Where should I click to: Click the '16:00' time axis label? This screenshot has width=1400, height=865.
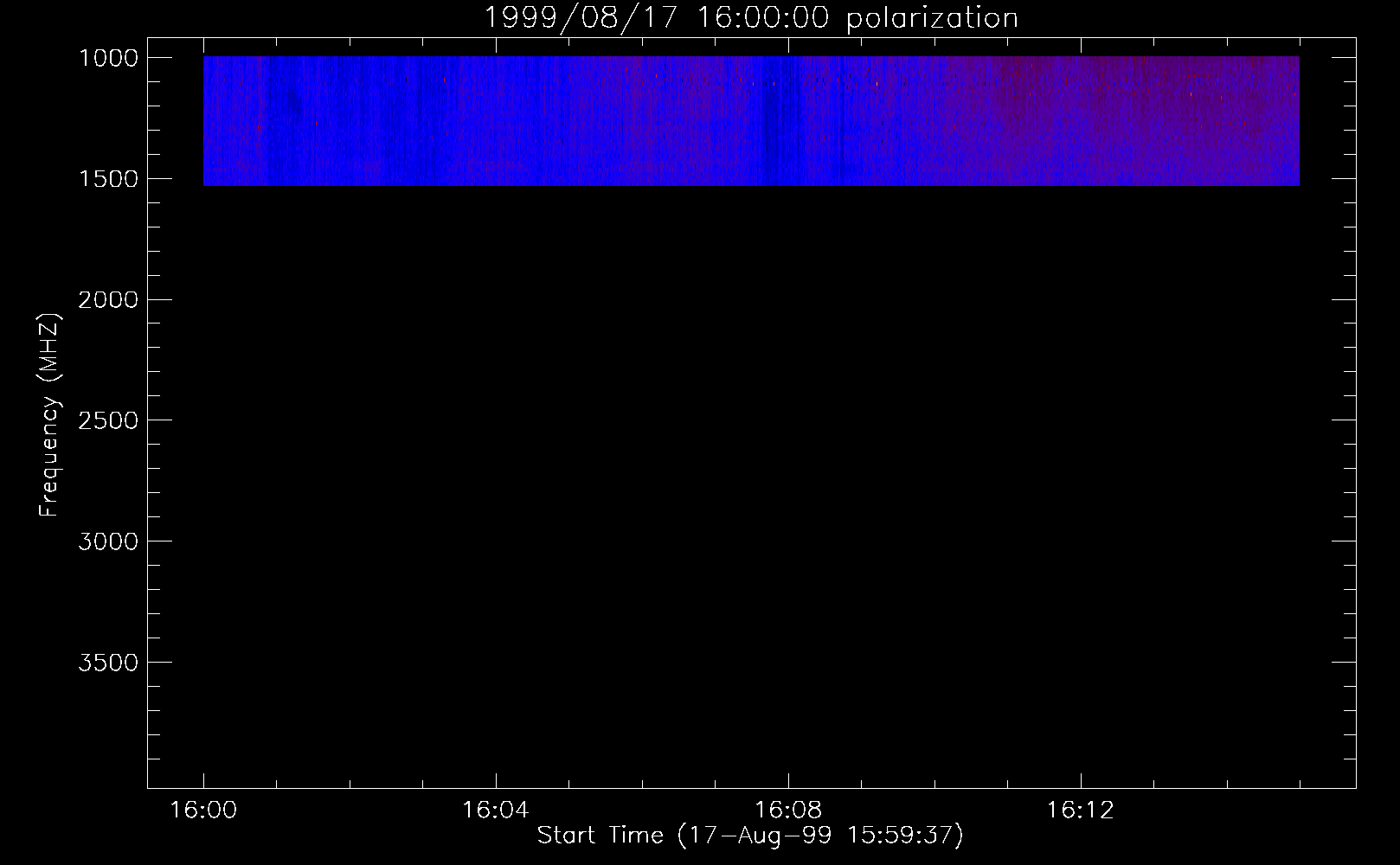pos(203,811)
